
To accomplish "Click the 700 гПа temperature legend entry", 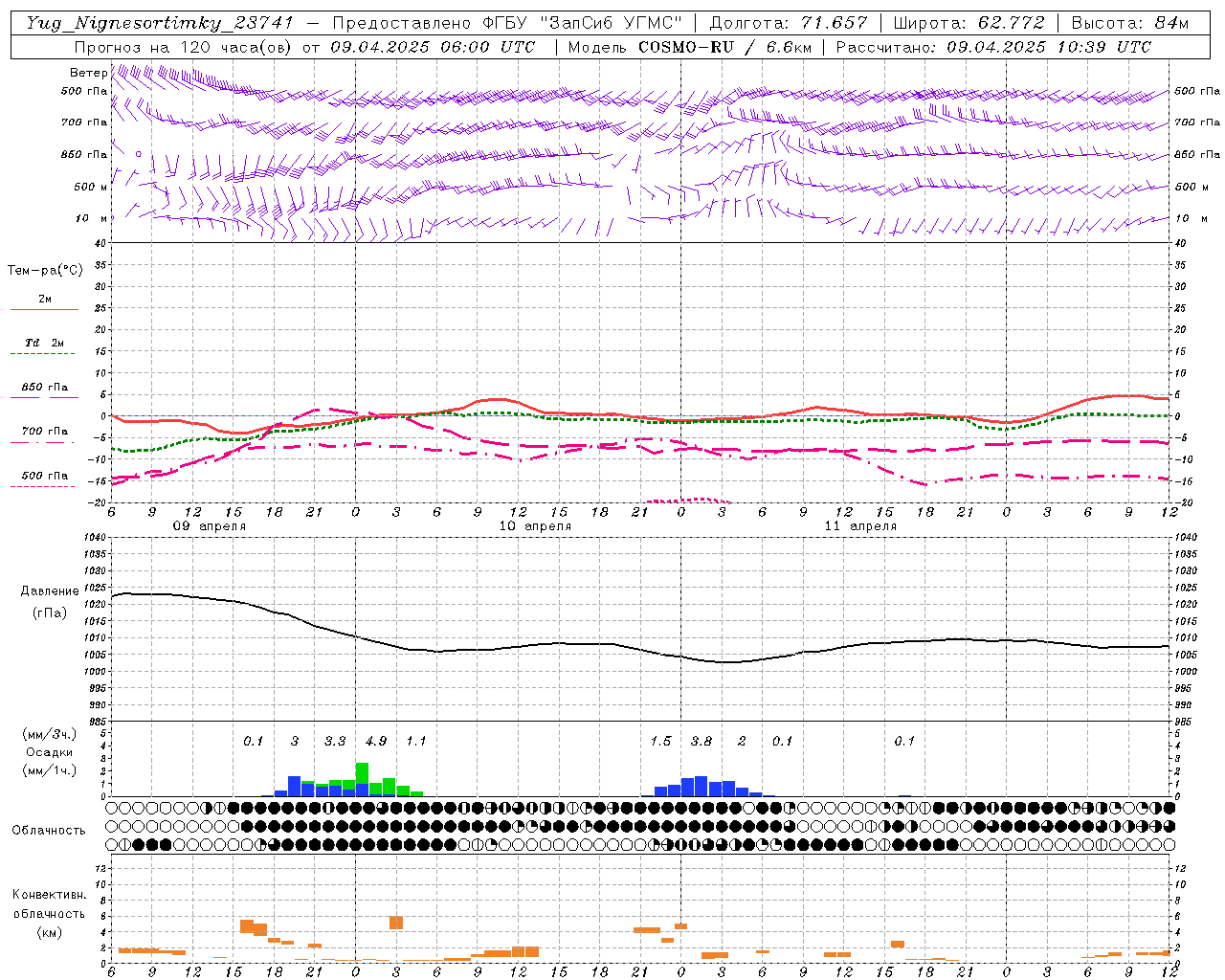I will click(x=44, y=432).
